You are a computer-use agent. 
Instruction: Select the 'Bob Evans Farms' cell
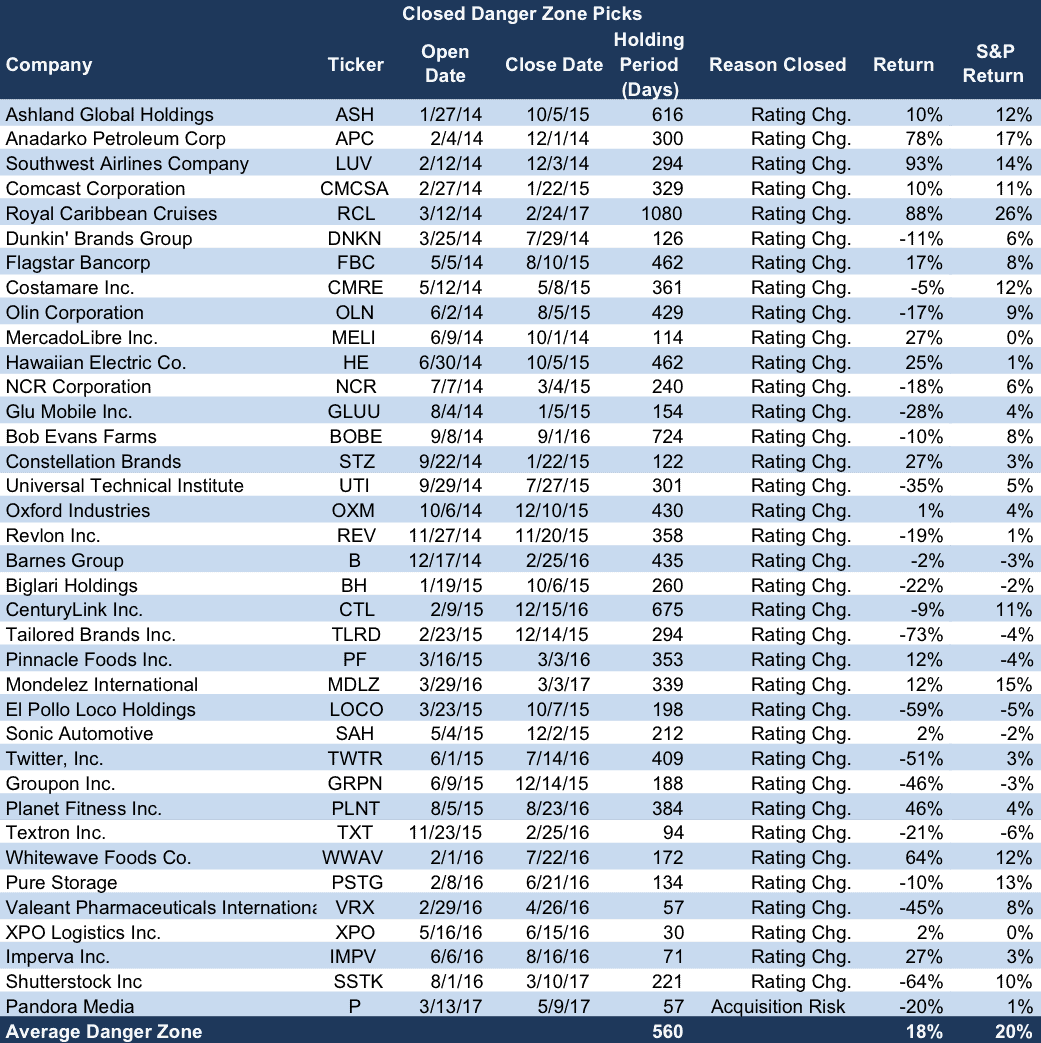[x=81, y=436]
